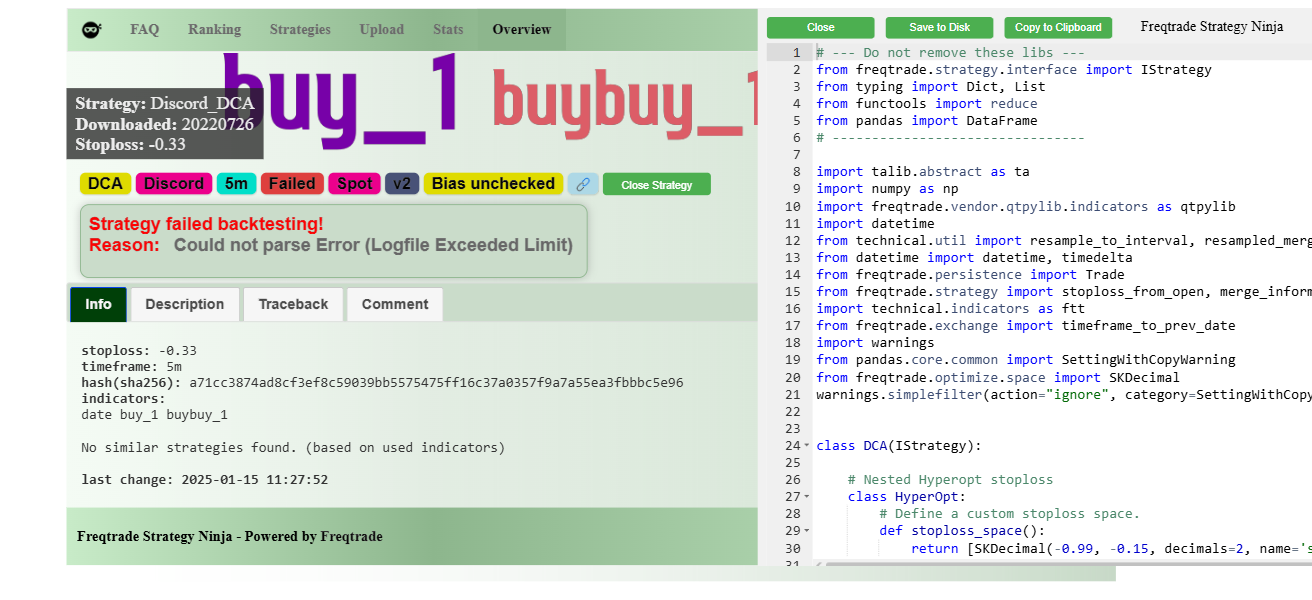The image size is (1312, 600).
Task: Open the FAQ page
Action: 144,30
